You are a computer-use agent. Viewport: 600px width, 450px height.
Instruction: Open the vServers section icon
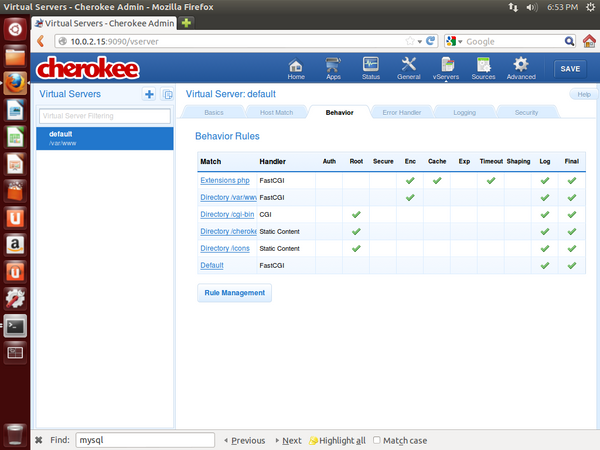pos(446,68)
